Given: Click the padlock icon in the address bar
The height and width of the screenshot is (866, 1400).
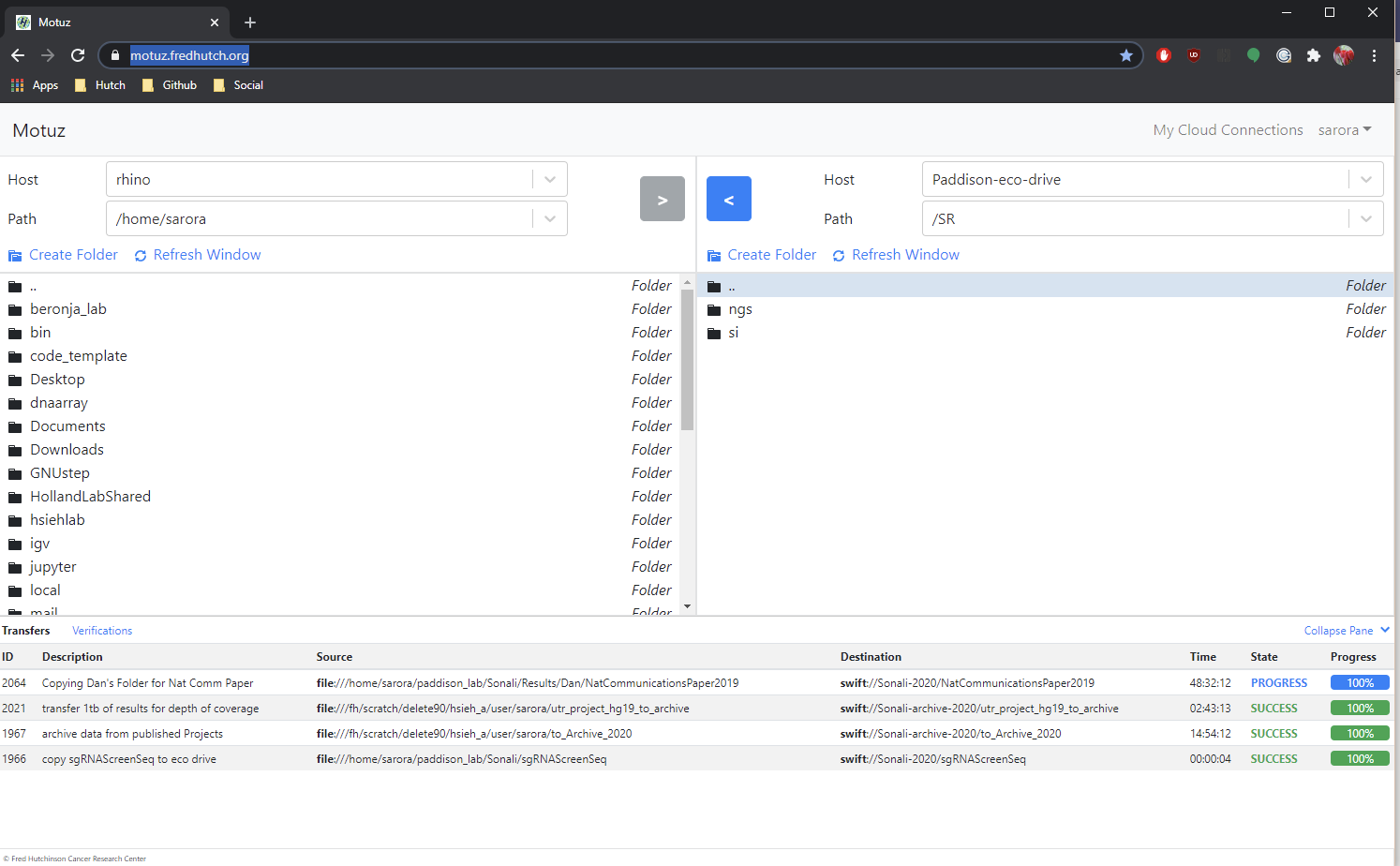Looking at the screenshot, I should 114,55.
